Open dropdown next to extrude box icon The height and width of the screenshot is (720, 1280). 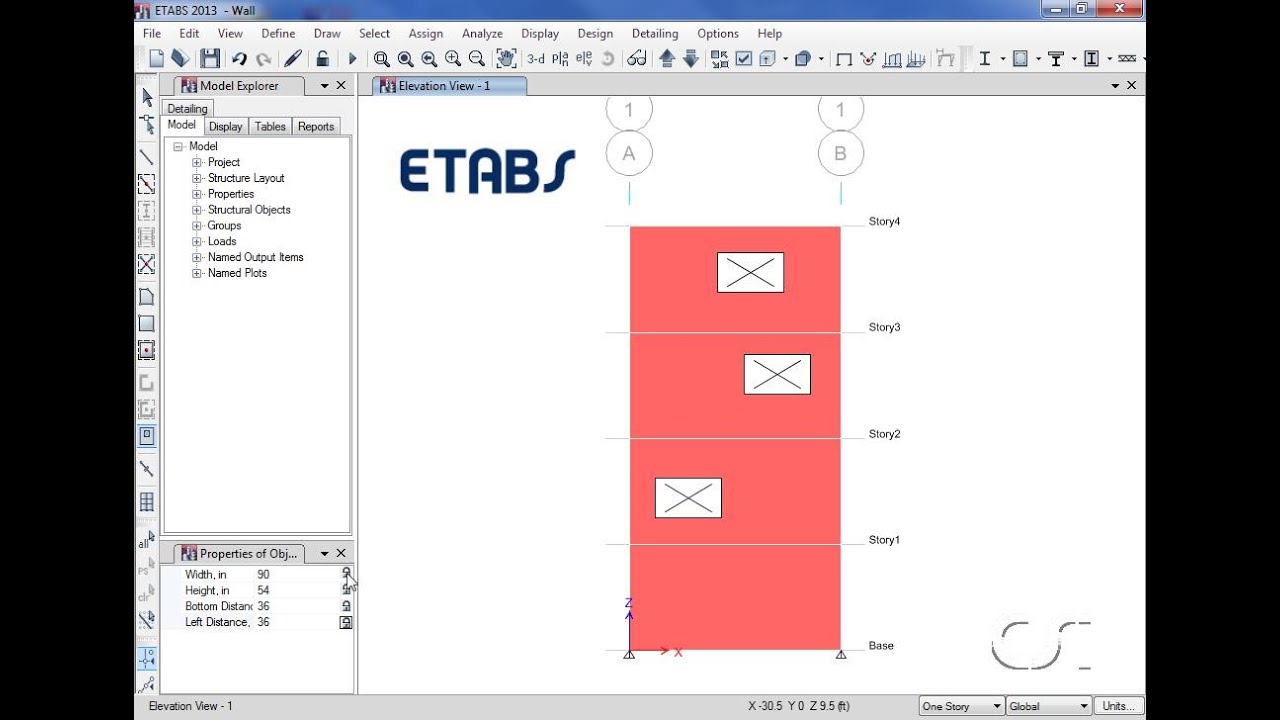click(786, 59)
